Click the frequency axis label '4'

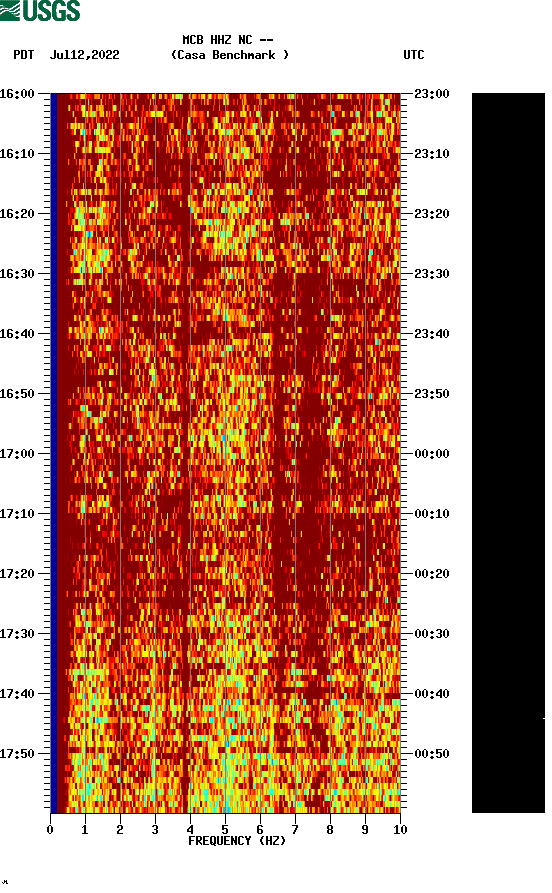point(190,830)
